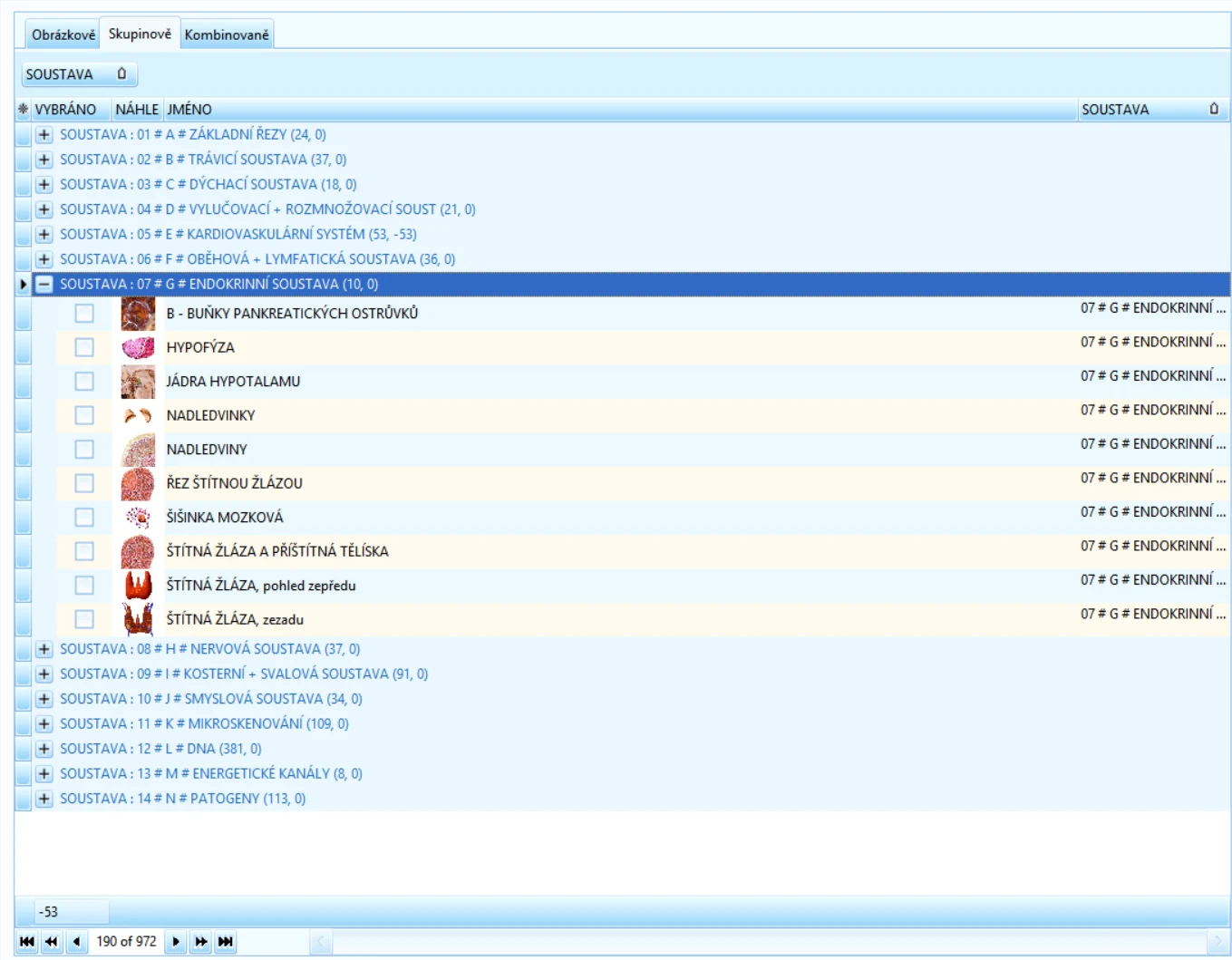Click the SOUSTAVA group-by button
The height and width of the screenshot is (960, 1232).
(x=80, y=74)
